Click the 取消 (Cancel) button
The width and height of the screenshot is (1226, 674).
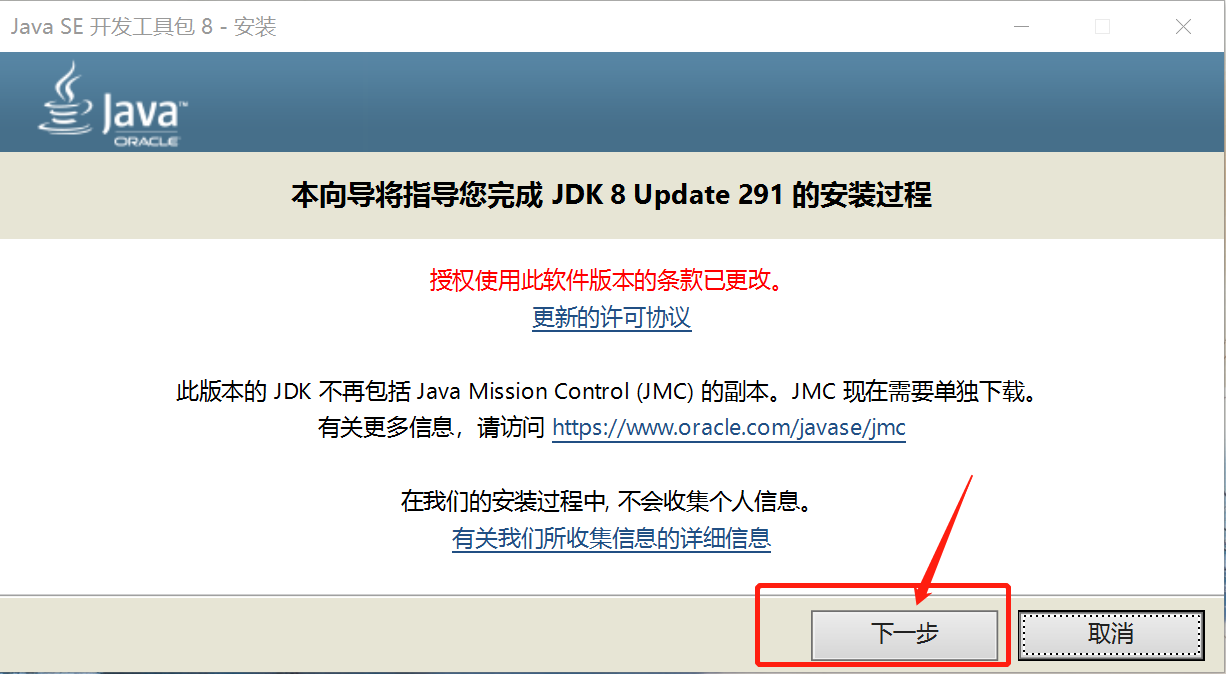[1111, 635]
